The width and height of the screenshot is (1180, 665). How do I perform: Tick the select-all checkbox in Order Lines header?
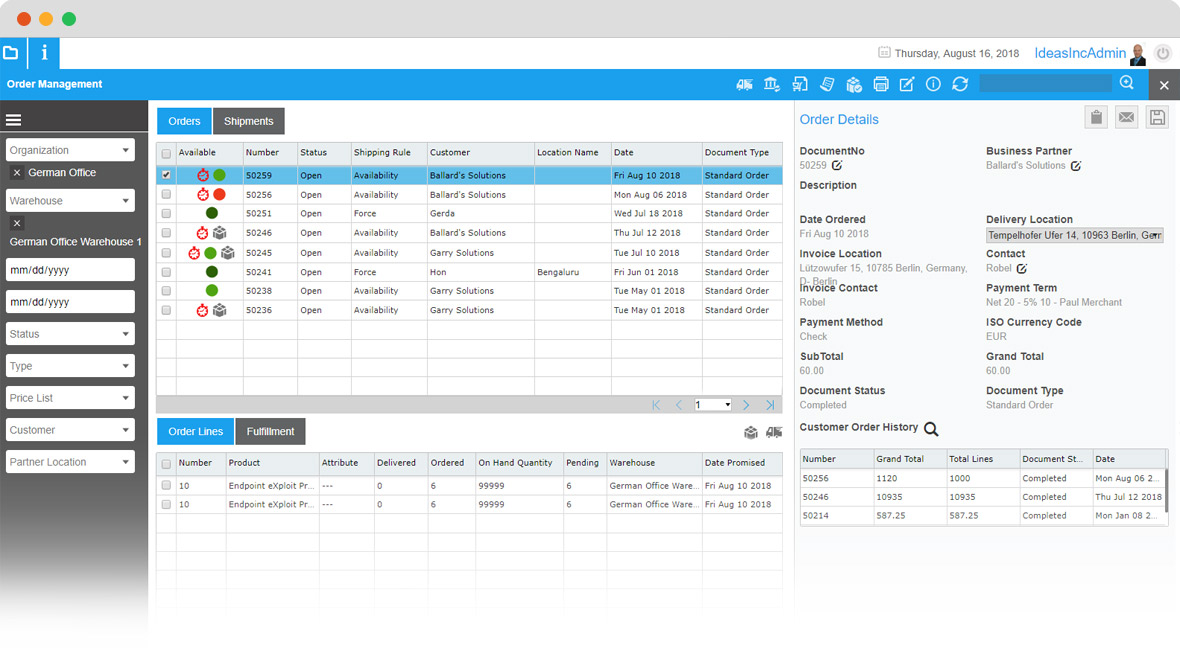pos(166,464)
